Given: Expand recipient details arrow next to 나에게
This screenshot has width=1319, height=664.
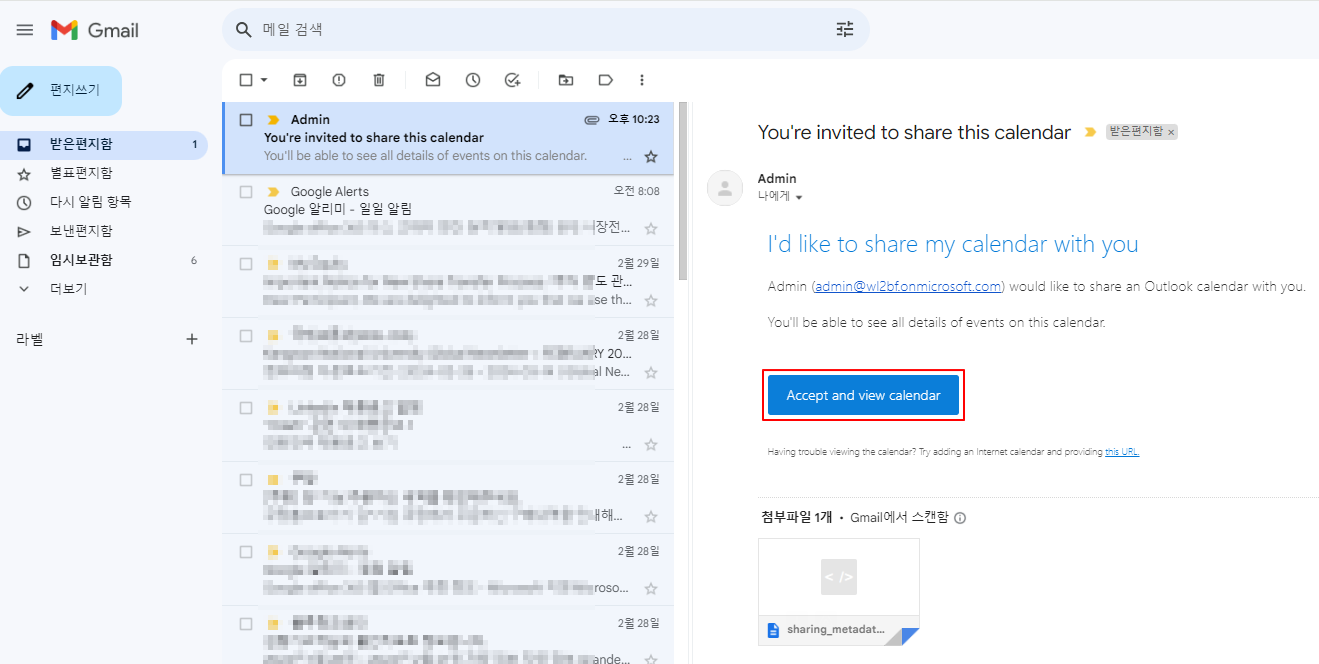Looking at the screenshot, I should (x=798, y=198).
